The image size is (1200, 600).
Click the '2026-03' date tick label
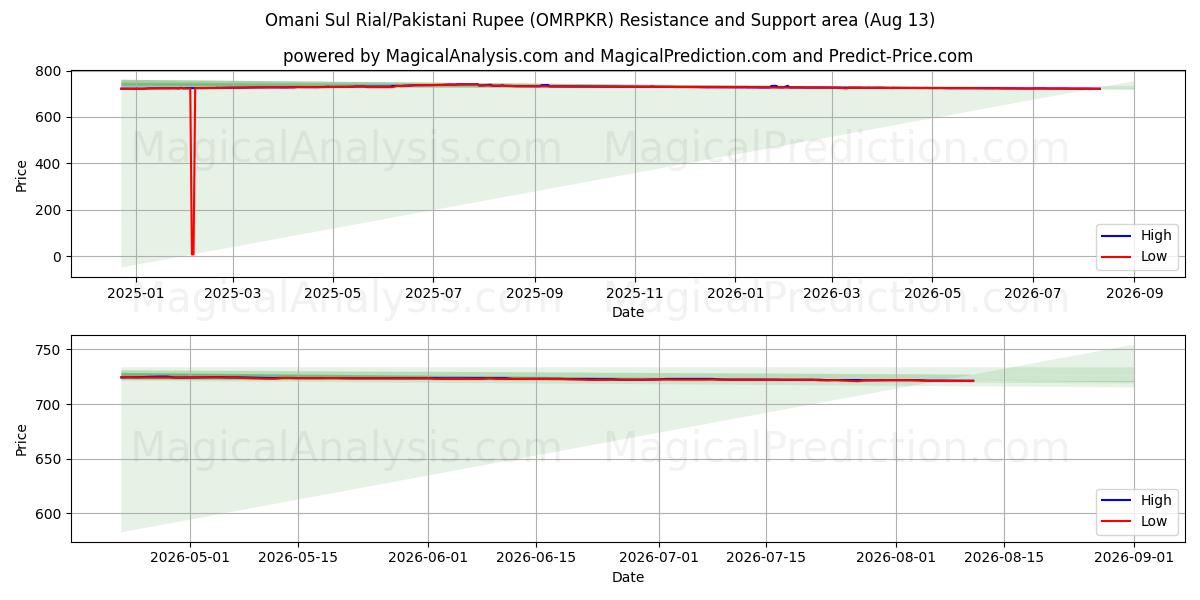click(x=832, y=294)
